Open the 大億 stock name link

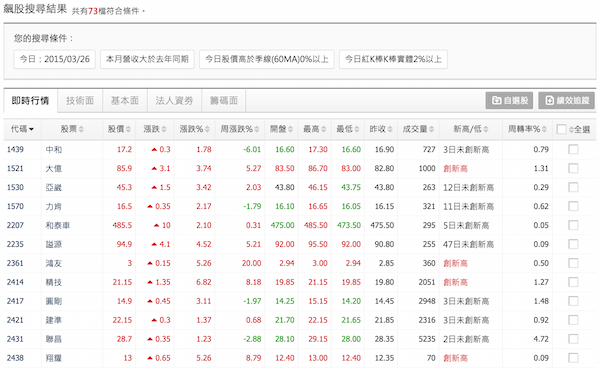pyautogui.click(x=54, y=168)
